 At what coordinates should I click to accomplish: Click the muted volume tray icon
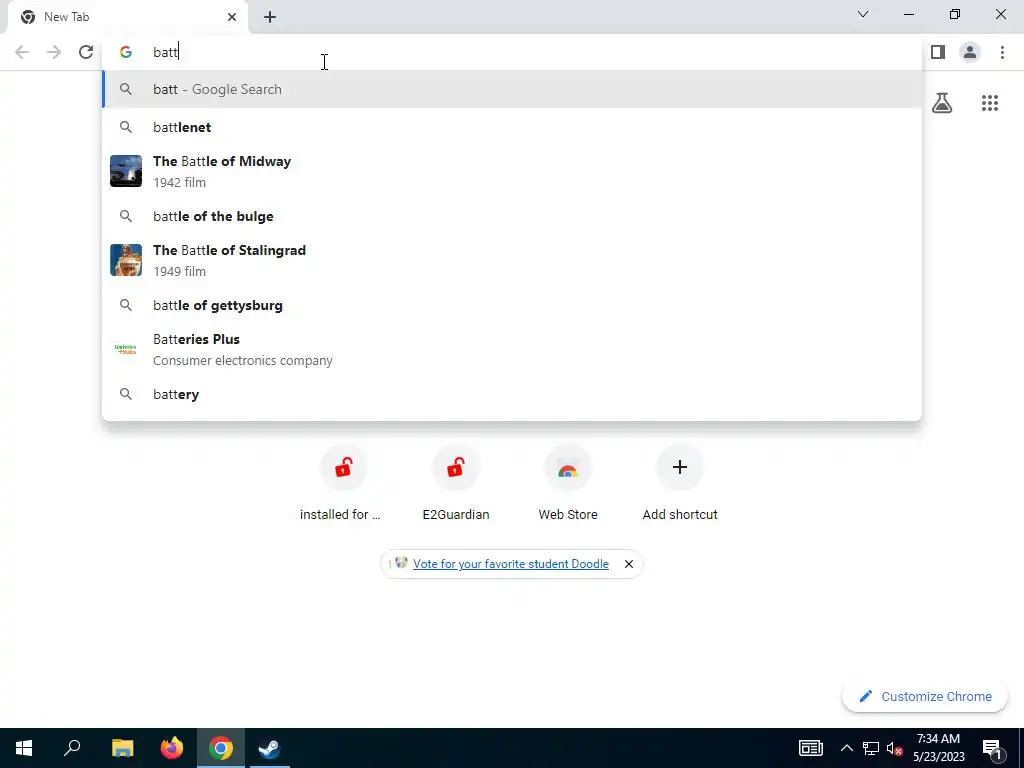coord(895,748)
